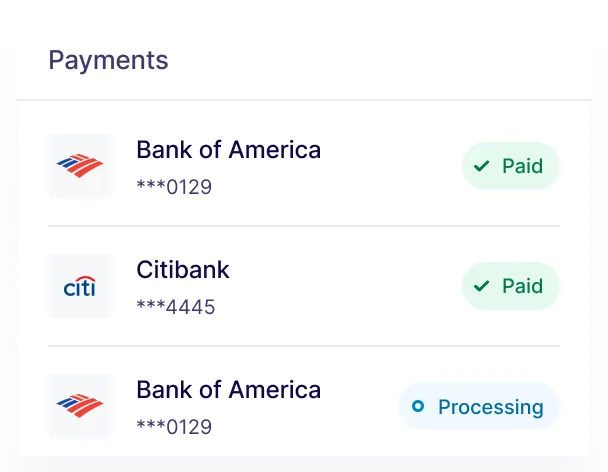608x472 pixels.
Task: Click checkmark icon in Citibank's Paid badge
Action: 482,286
